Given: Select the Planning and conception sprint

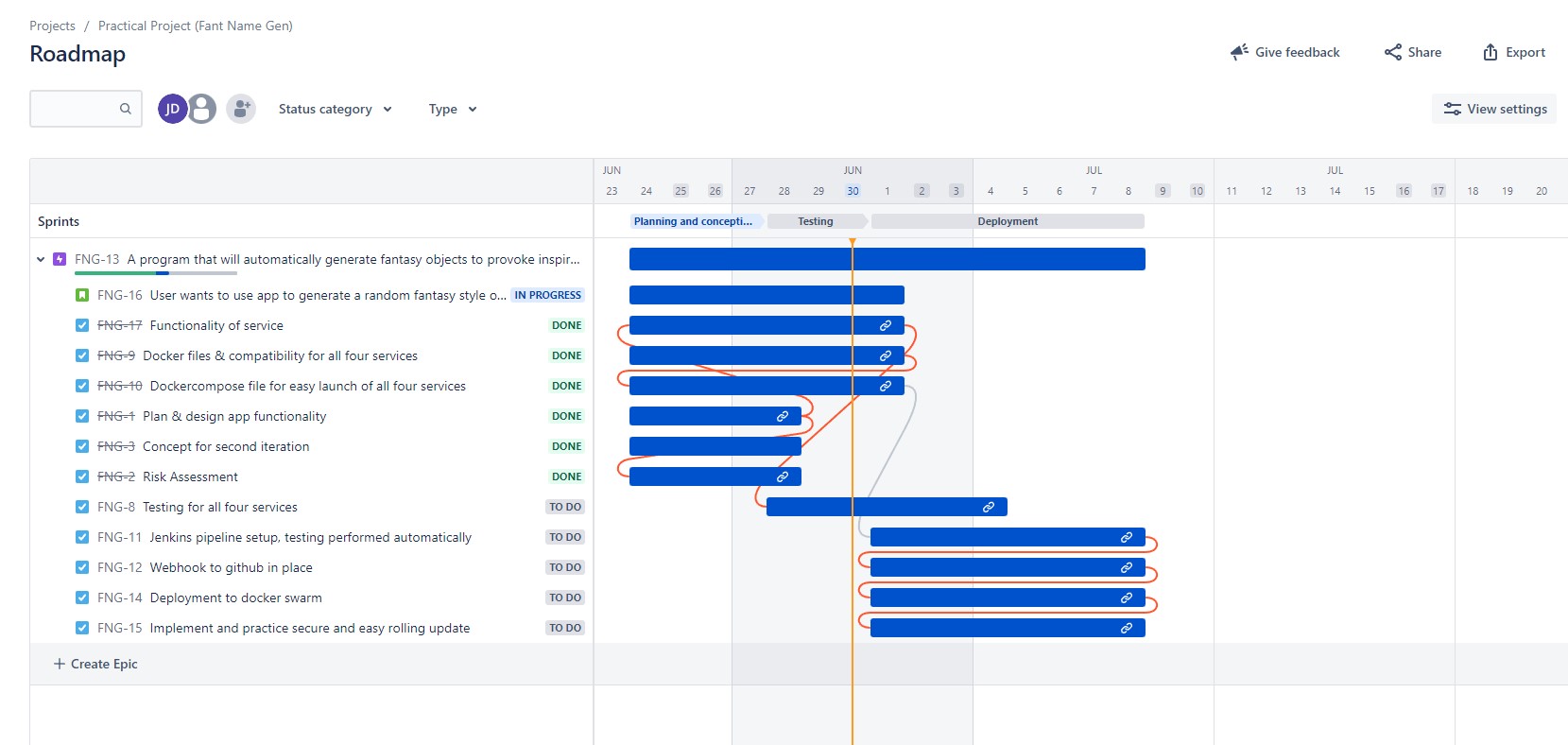Looking at the screenshot, I should pos(696,221).
